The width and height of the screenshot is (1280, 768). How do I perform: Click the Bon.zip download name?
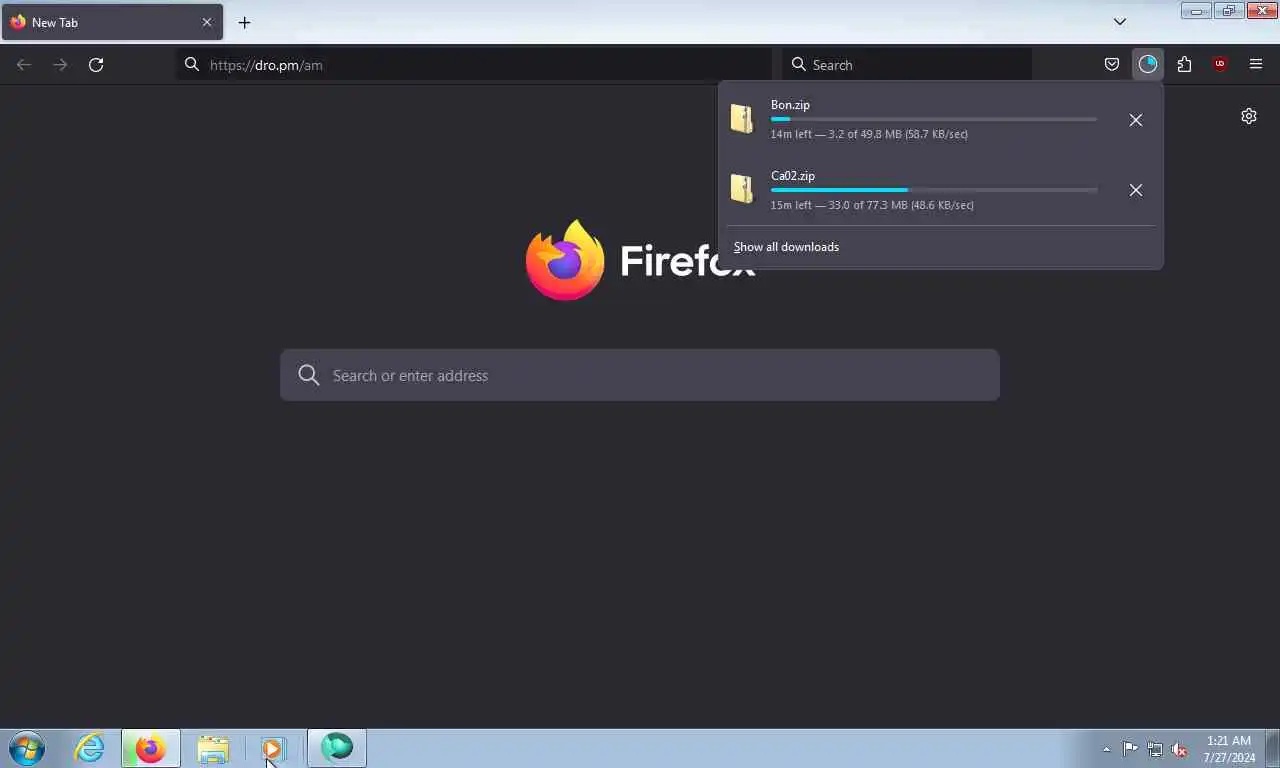(x=790, y=105)
